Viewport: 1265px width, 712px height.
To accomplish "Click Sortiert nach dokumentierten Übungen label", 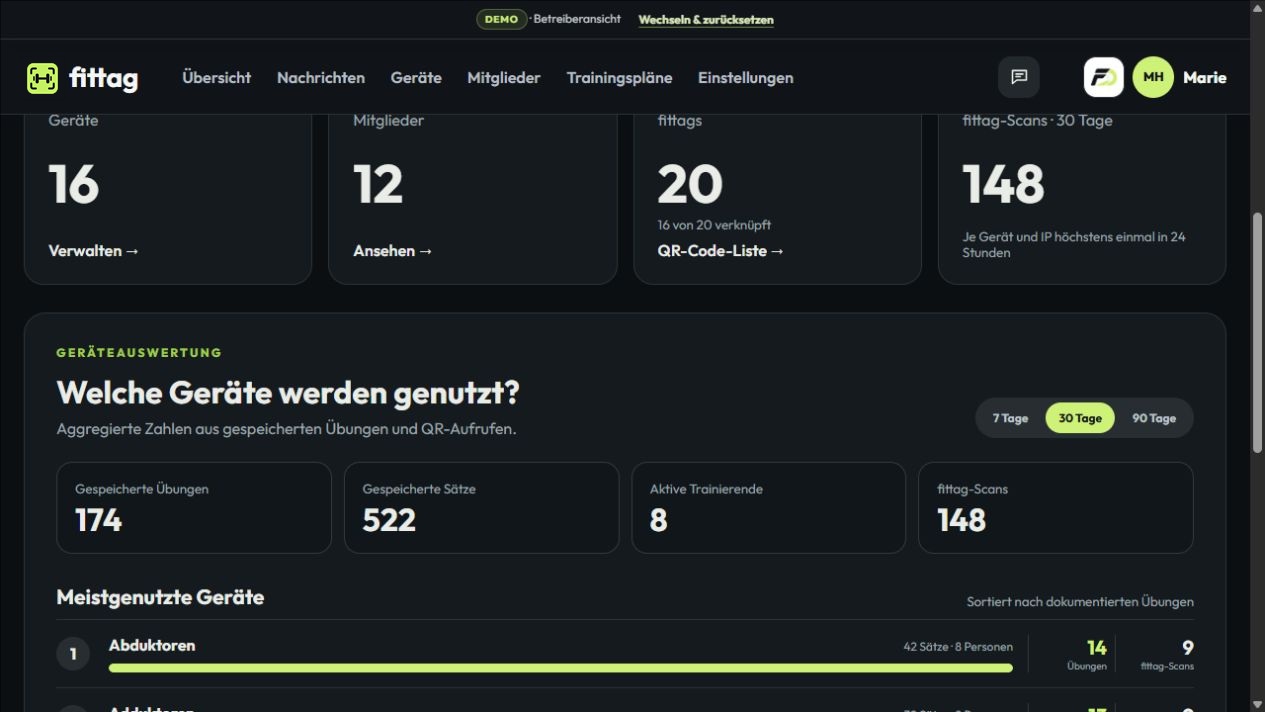I will point(1080,602).
